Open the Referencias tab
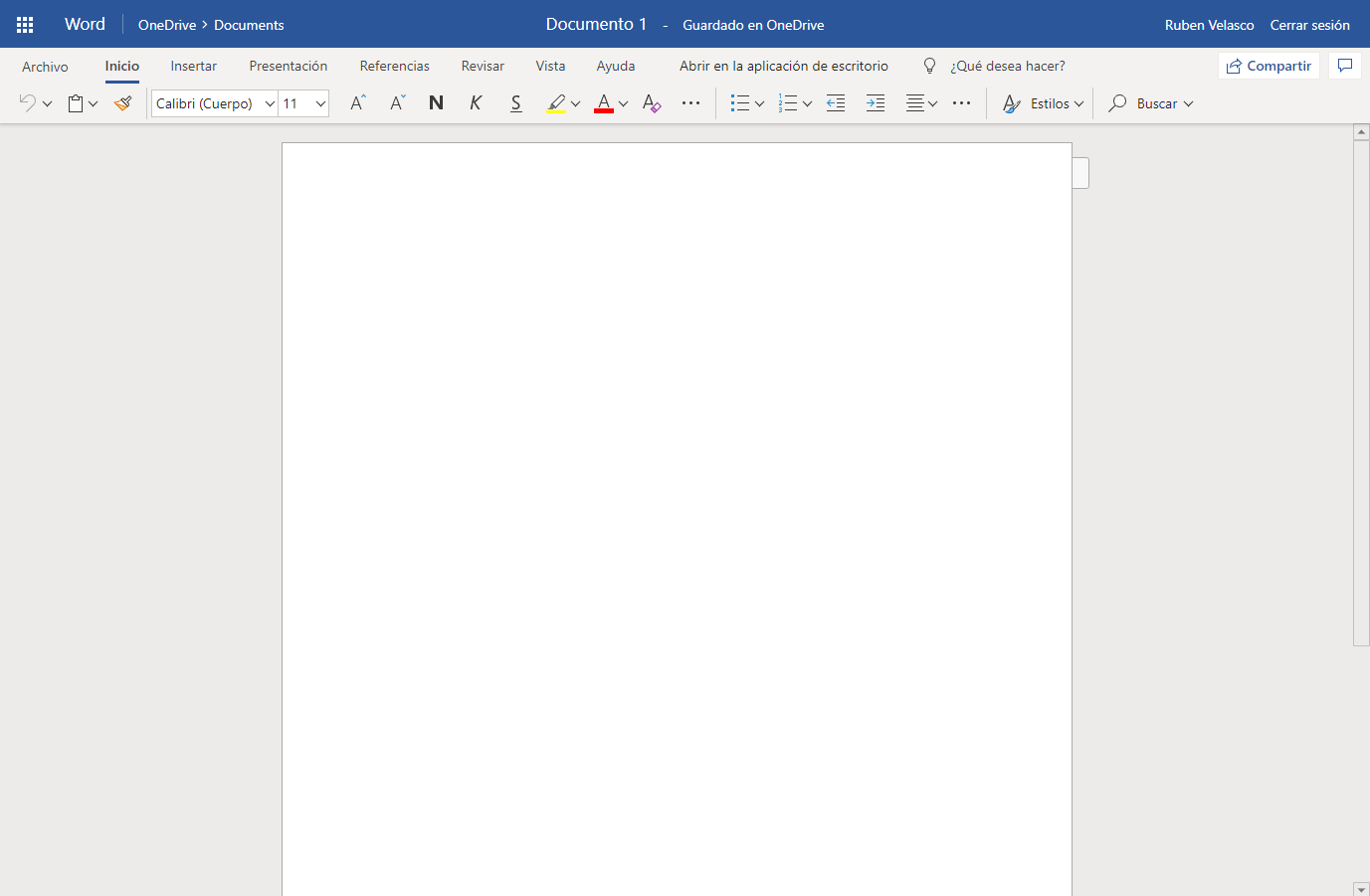Viewport: 1370px width, 896px height. [394, 66]
